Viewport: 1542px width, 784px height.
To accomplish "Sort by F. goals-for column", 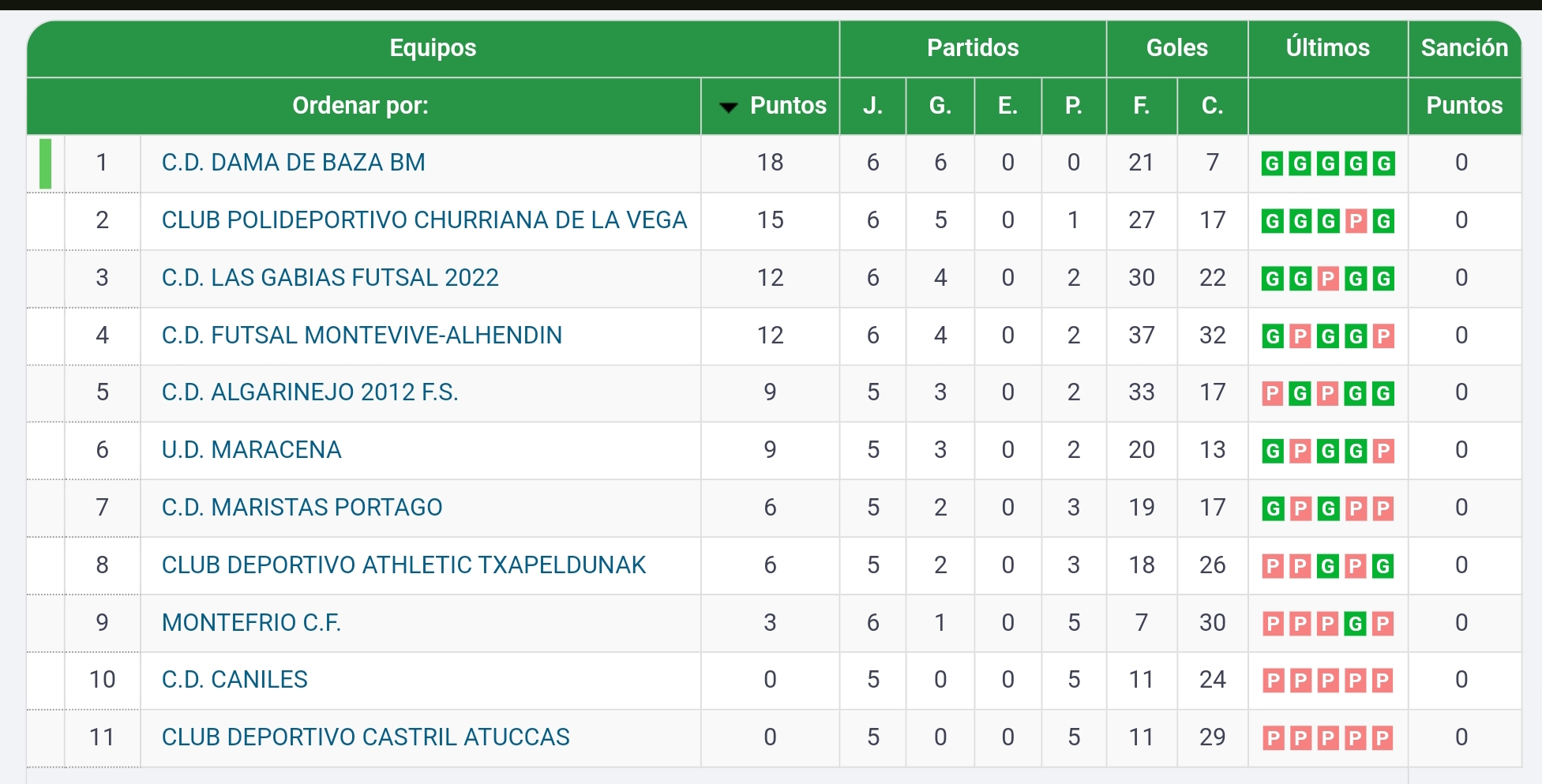I will point(1141,106).
